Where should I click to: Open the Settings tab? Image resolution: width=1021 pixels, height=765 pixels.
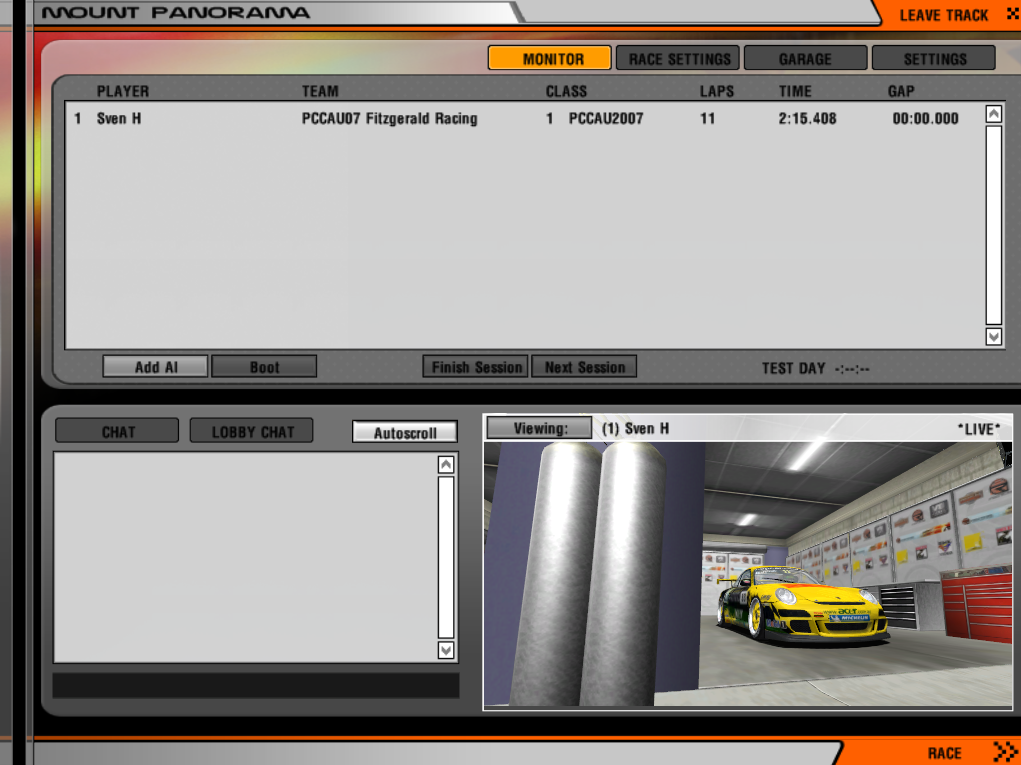click(x=934, y=58)
